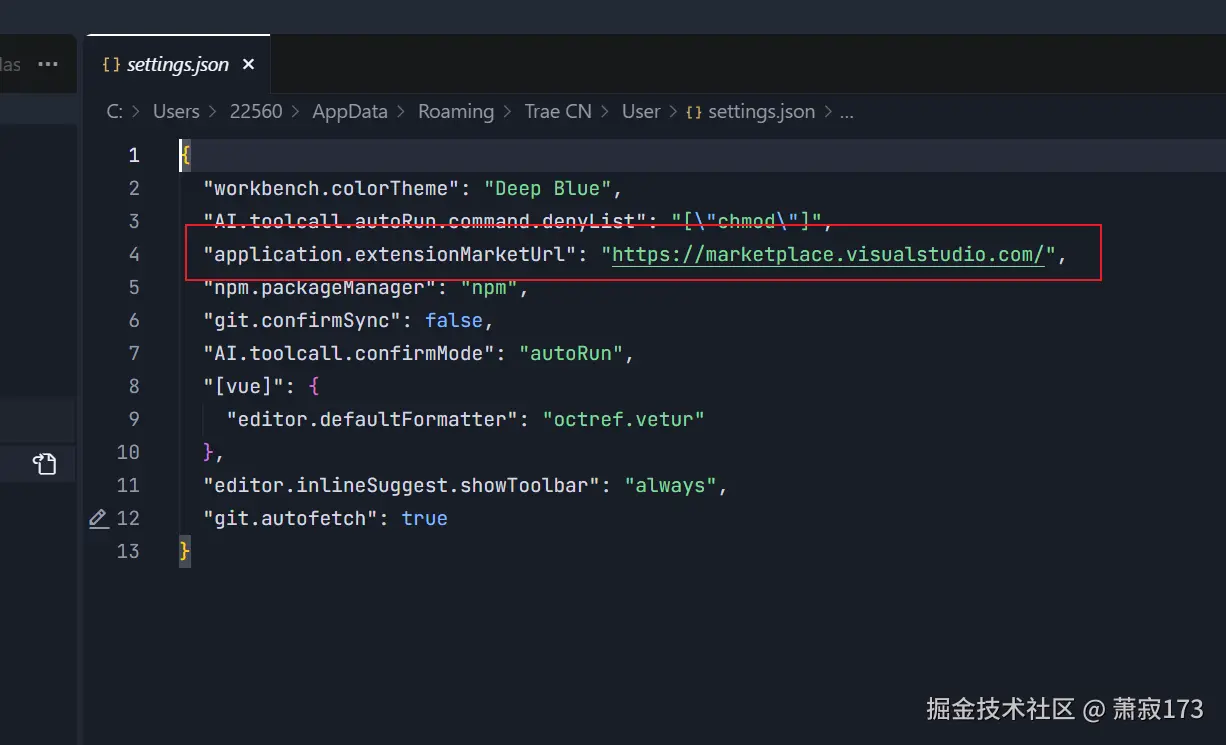This screenshot has height=745, width=1226.
Task: Close the settings.json tab
Action: [249, 65]
